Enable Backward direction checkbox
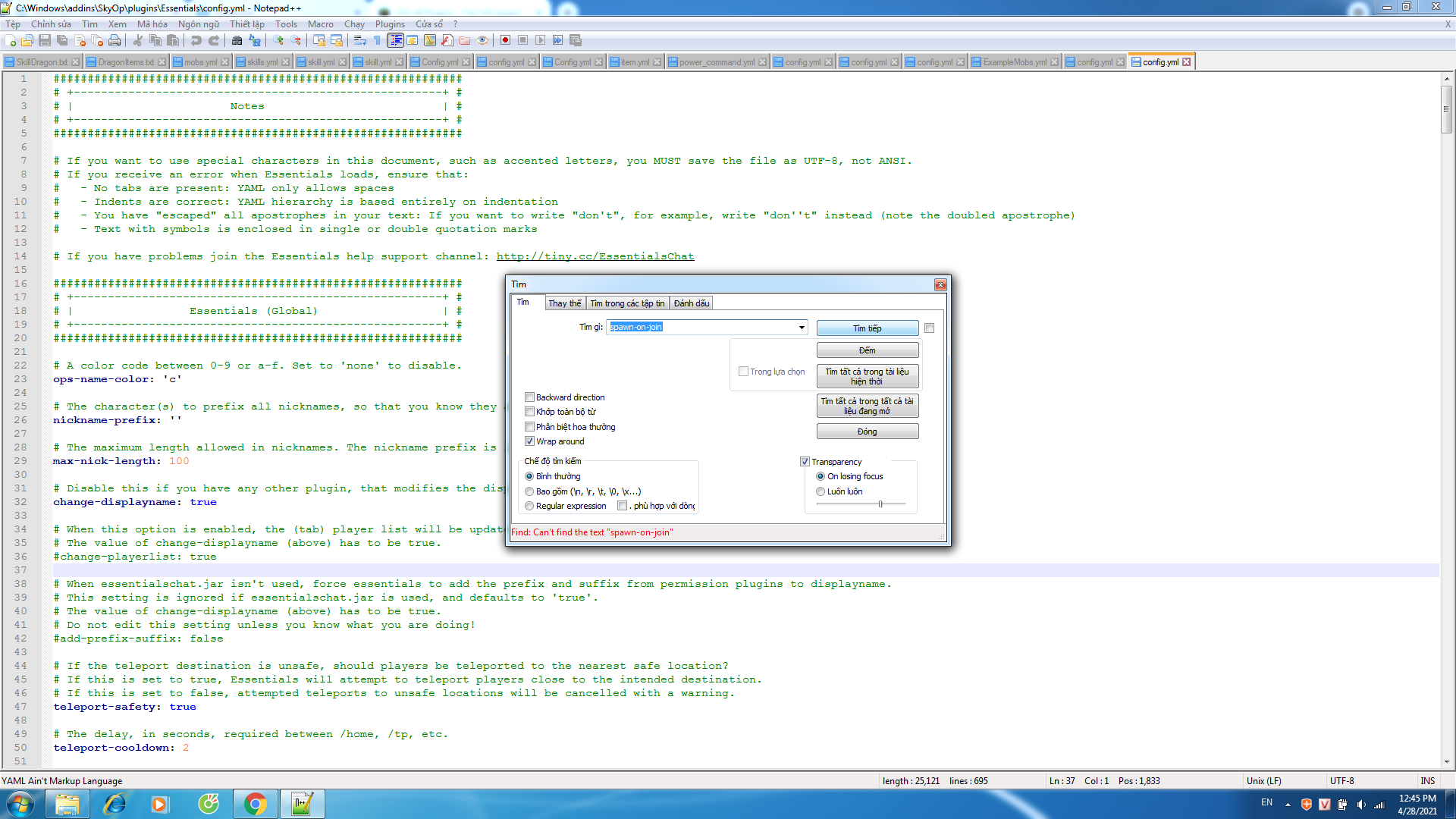The height and width of the screenshot is (819, 1456). pyautogui.click(x=530, y=397)
